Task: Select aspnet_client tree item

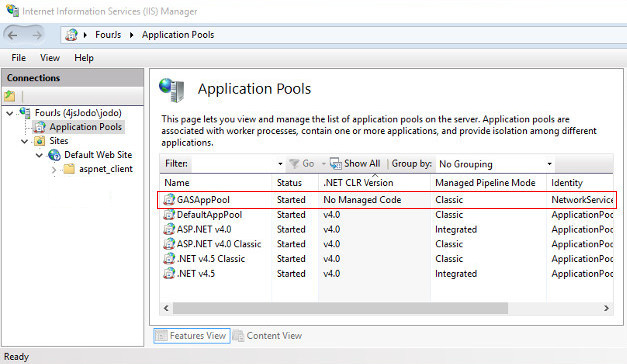Action: coord(106,169)
